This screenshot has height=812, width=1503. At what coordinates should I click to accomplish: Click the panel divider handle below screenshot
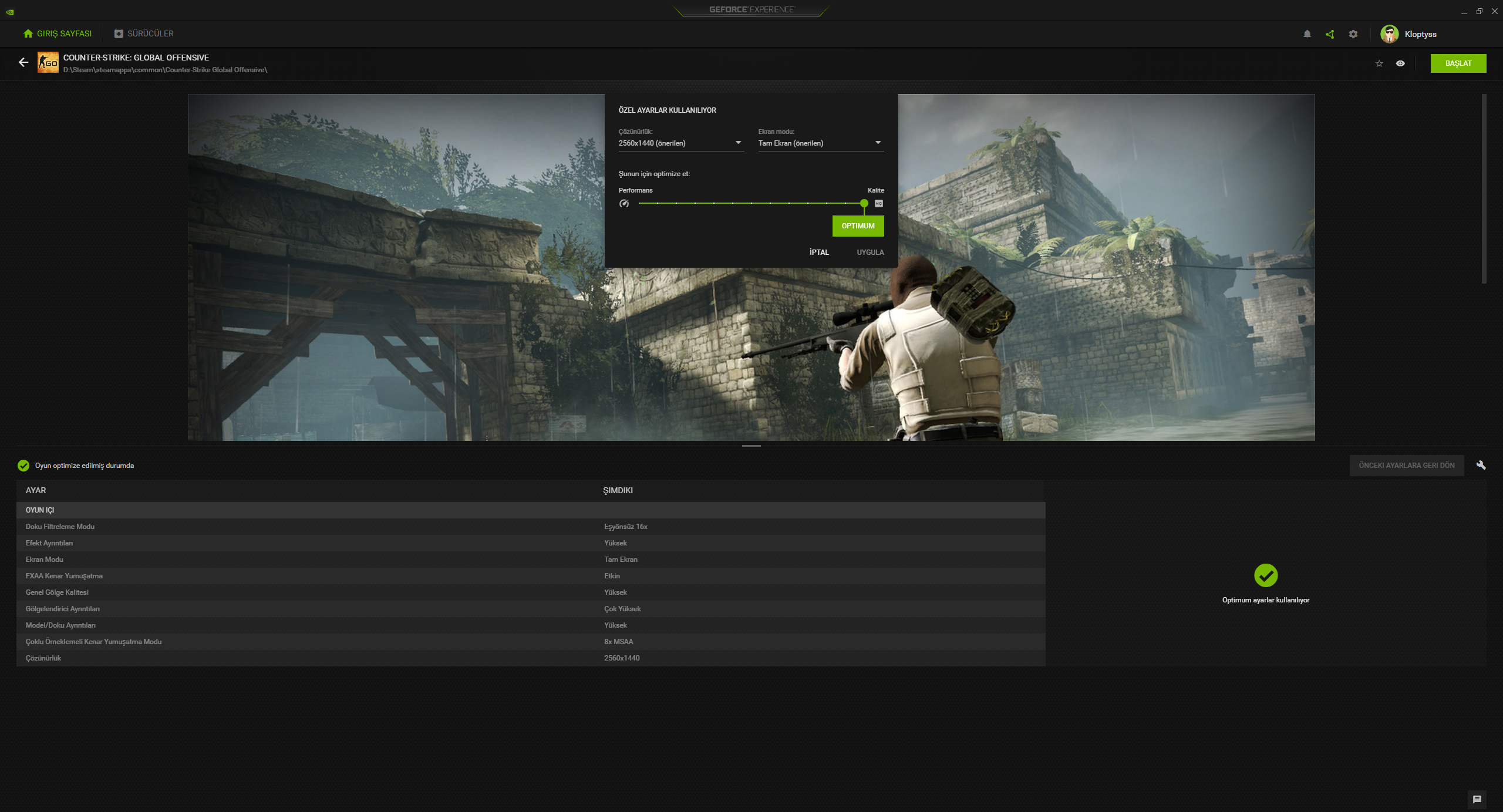[x=751, y=446]
